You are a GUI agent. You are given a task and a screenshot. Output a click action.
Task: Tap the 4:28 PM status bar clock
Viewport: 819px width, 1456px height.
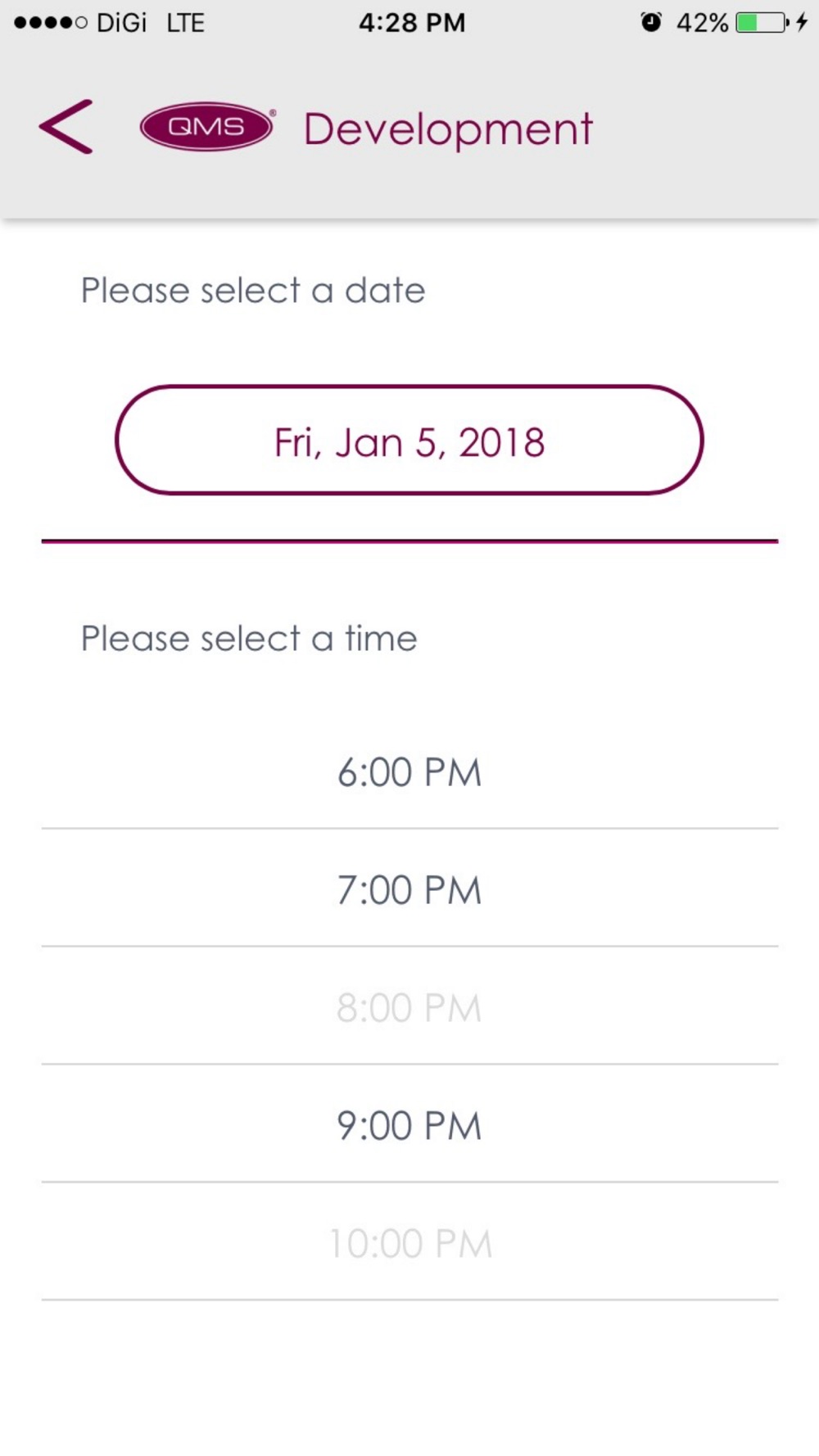click(x=412, y=23)
